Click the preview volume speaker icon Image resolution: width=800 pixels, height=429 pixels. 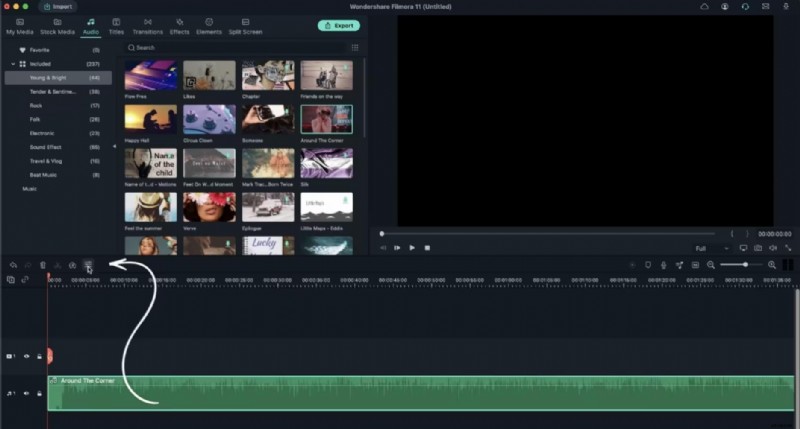coord(773,248)
